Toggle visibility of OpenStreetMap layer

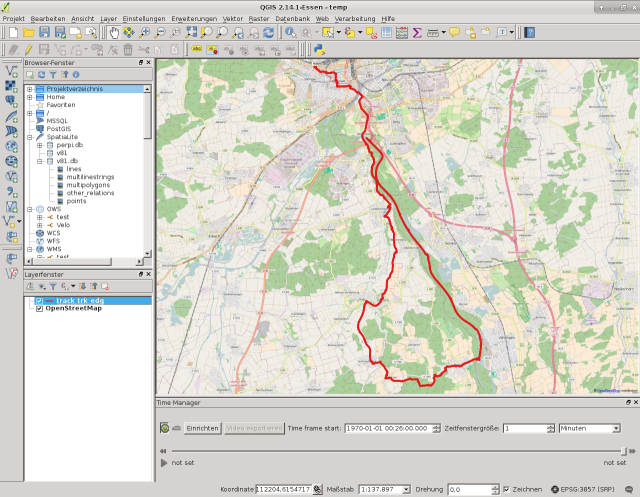pyautogui.click(x=39, y=309)
